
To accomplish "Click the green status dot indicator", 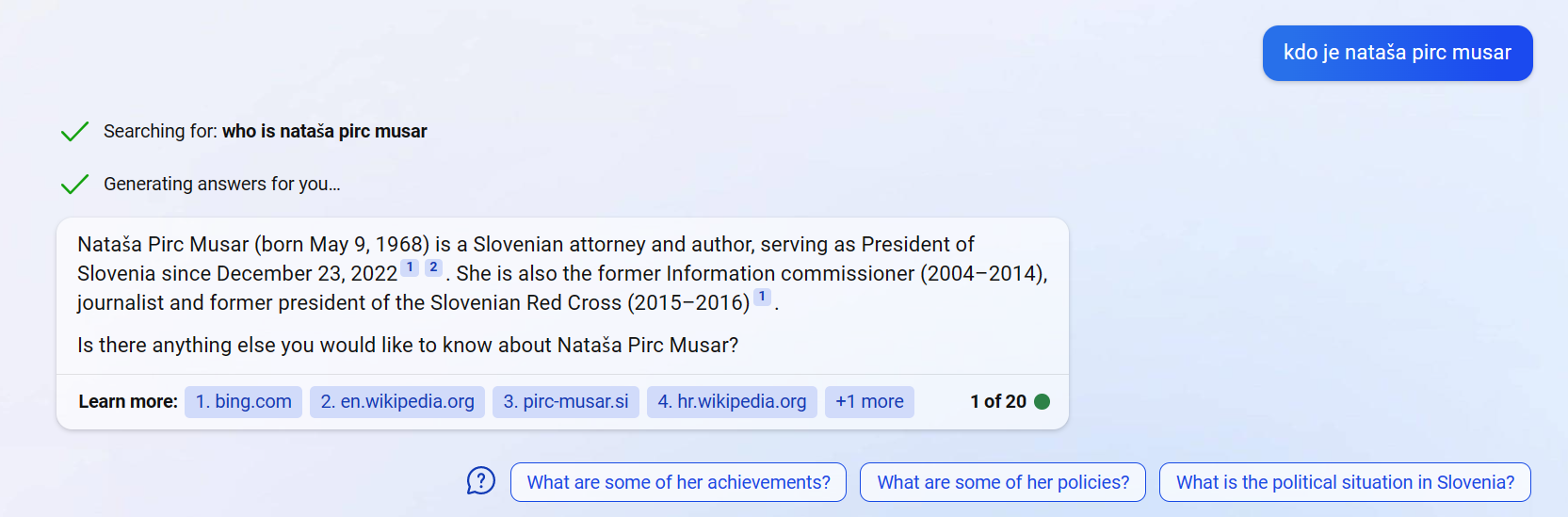I will click(x=1042, y=401).
